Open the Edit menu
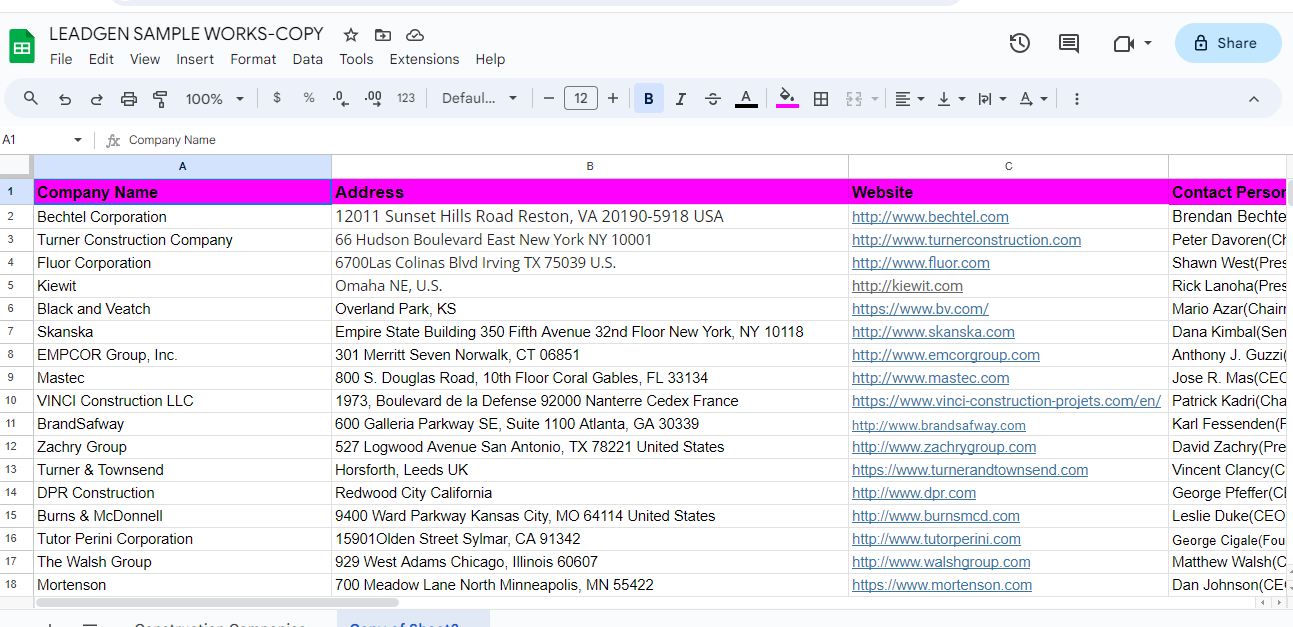 click(x=101, y=59)
